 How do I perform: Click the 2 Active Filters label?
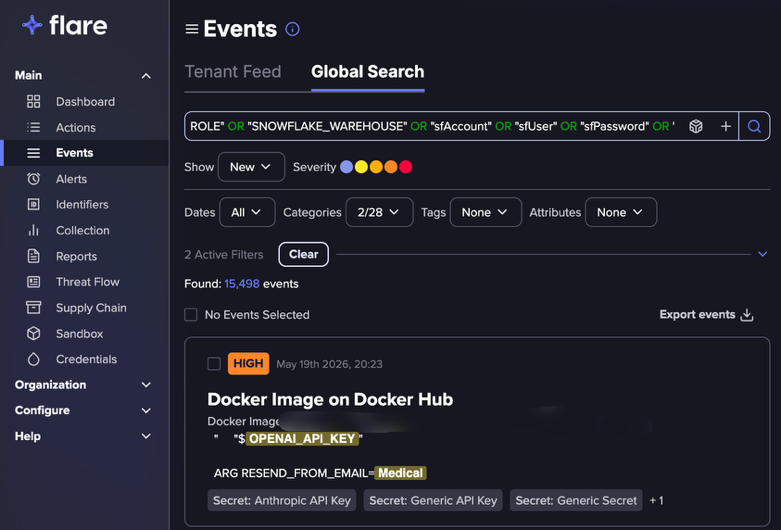[x=224, y=255]
